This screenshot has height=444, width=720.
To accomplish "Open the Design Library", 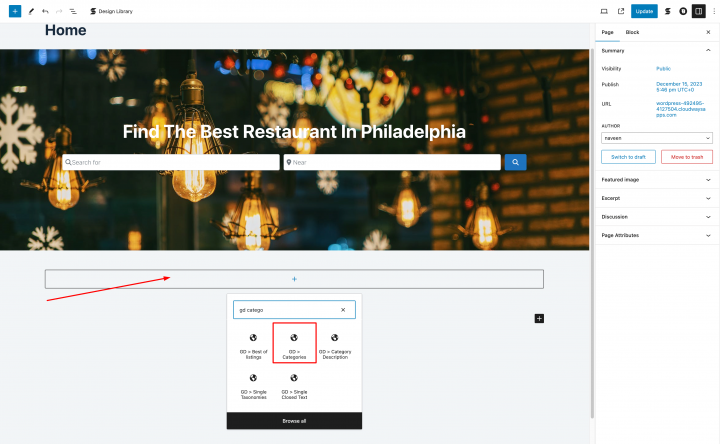I will [111, 11].
